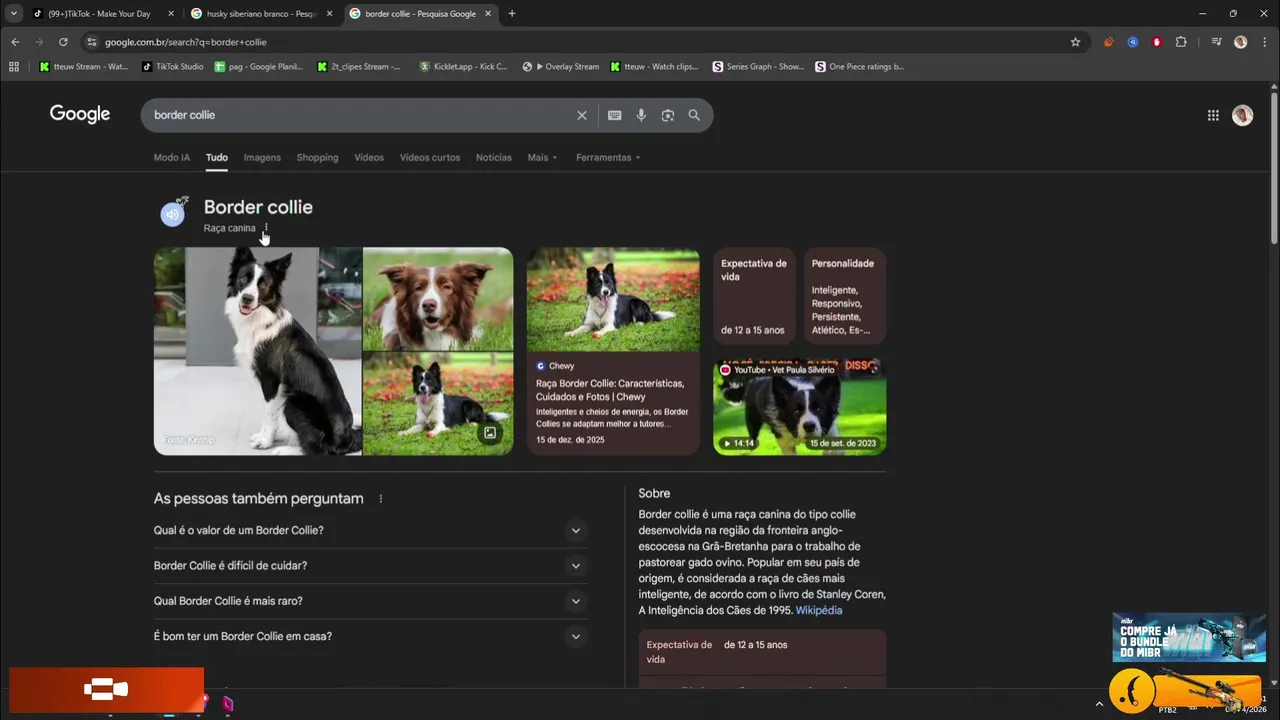Open Google apps grid
Image resolution: width=1280 pixels, height=720 pixels.
1213,115
